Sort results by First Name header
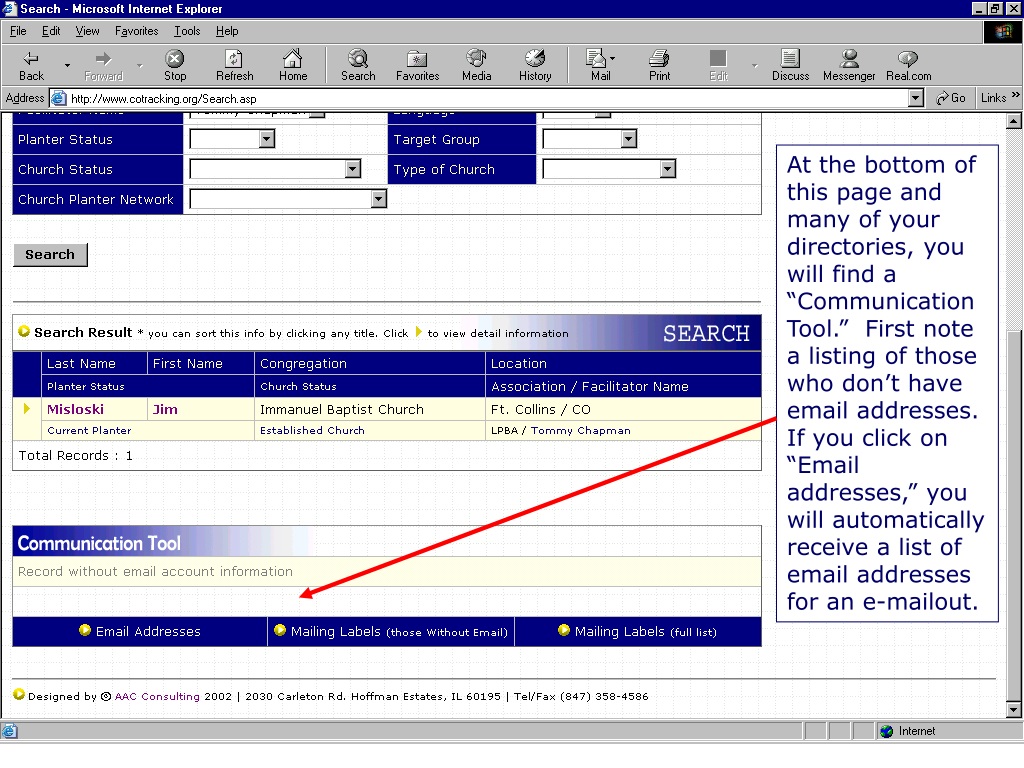The height and width of the screenshot is (768, 1024). (187, 363)
